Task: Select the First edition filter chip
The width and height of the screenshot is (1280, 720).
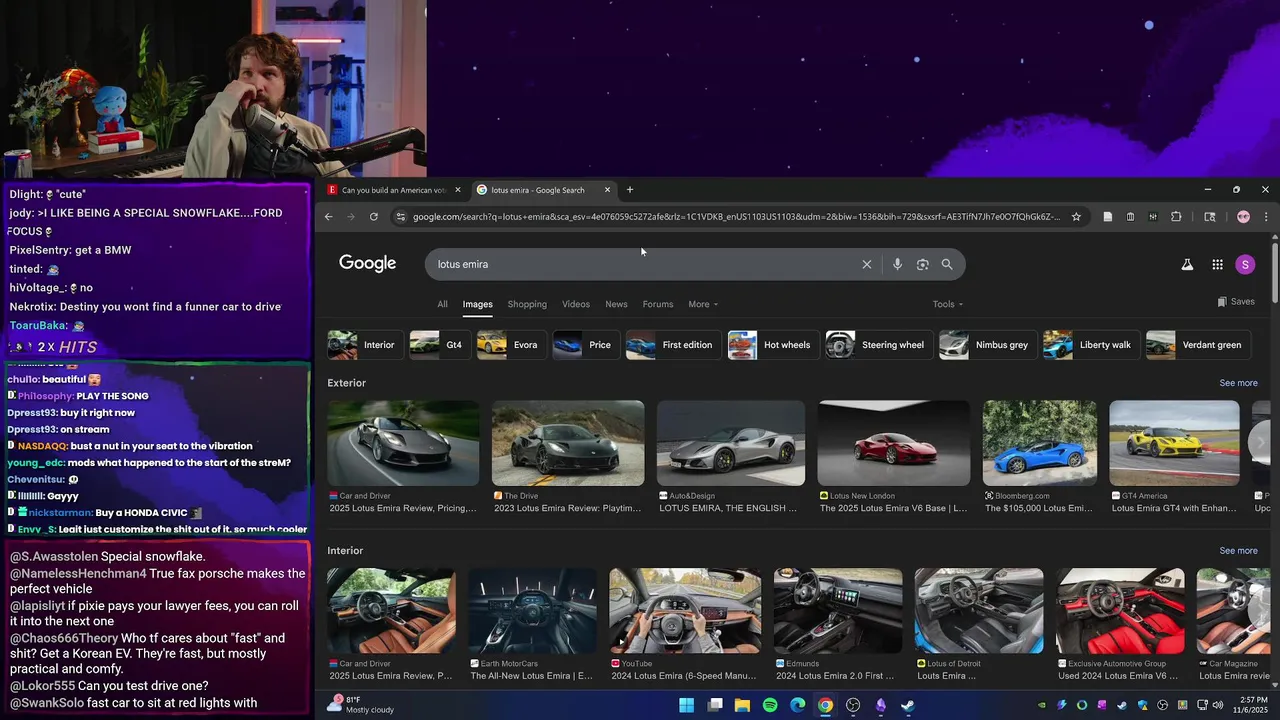Action: (674, 345)
